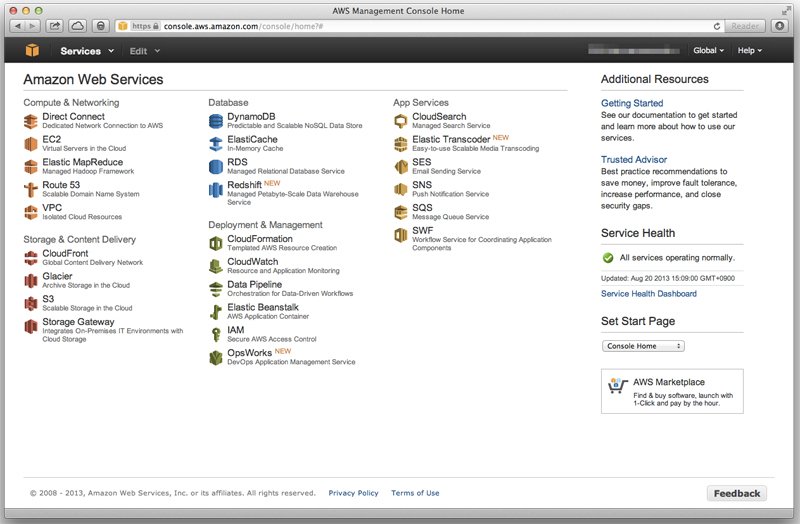Expand the Services dropdown menu

87,51
